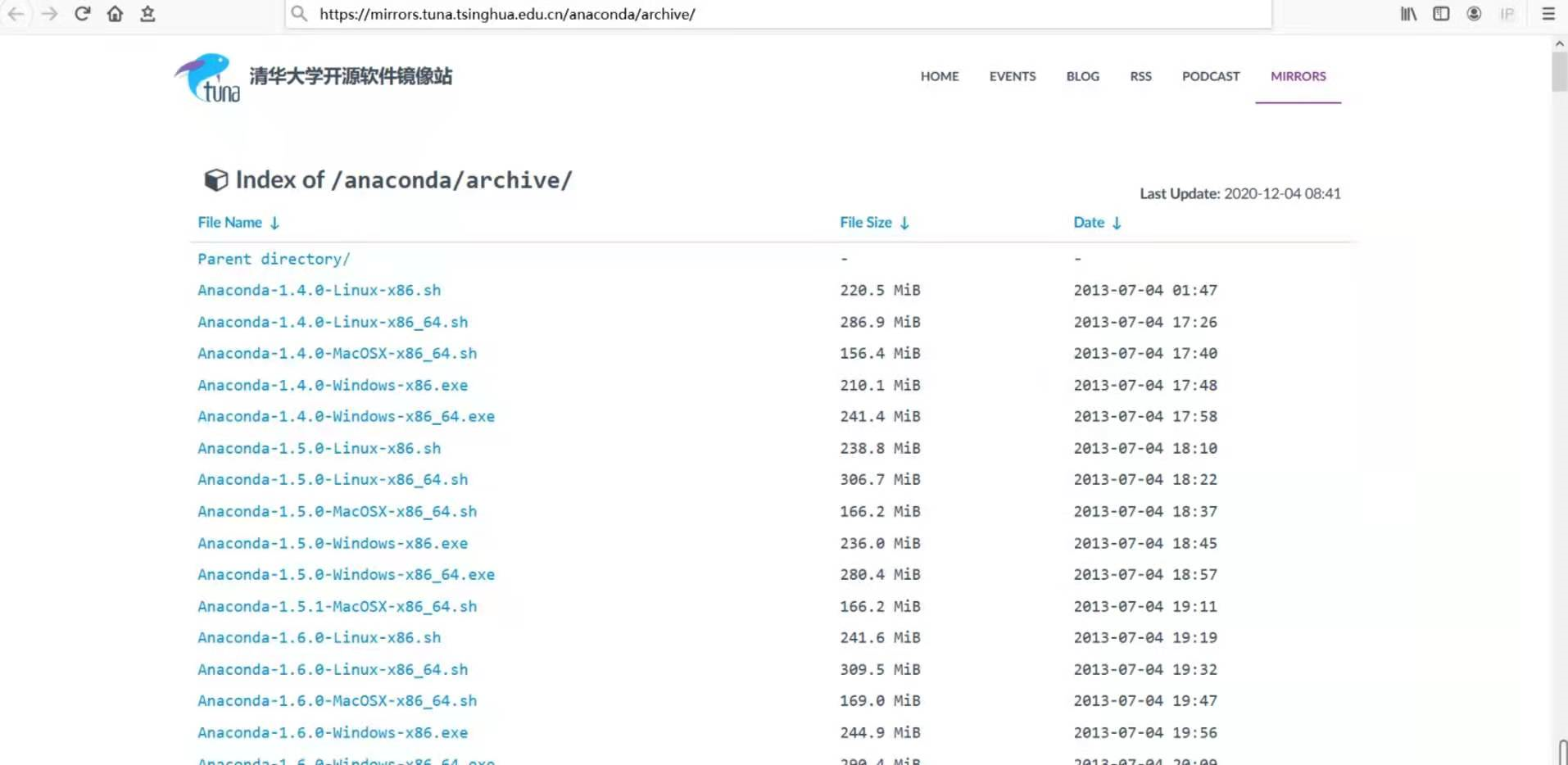This screenshot has width=1568, height=765.
Task: Download Anaconda-1.5.0-MacOSX-x86_64.sh
Action: pos(338,511)
